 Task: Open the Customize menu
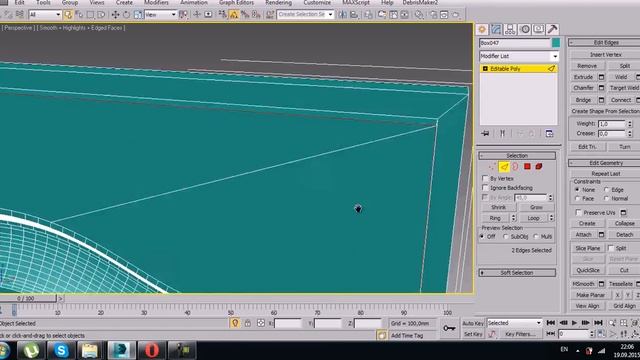(x=317, y=2)
